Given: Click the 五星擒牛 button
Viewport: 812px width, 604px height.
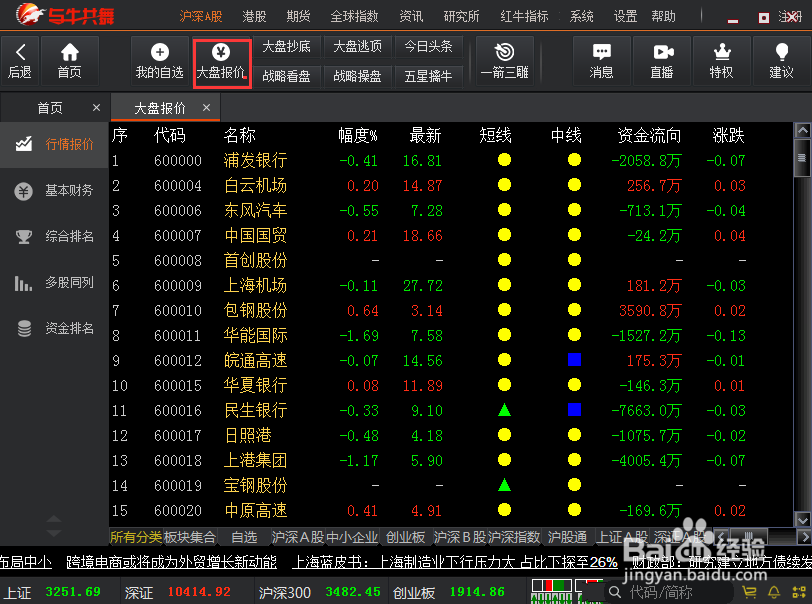Looking at the screenshot, I should [428, 77].
